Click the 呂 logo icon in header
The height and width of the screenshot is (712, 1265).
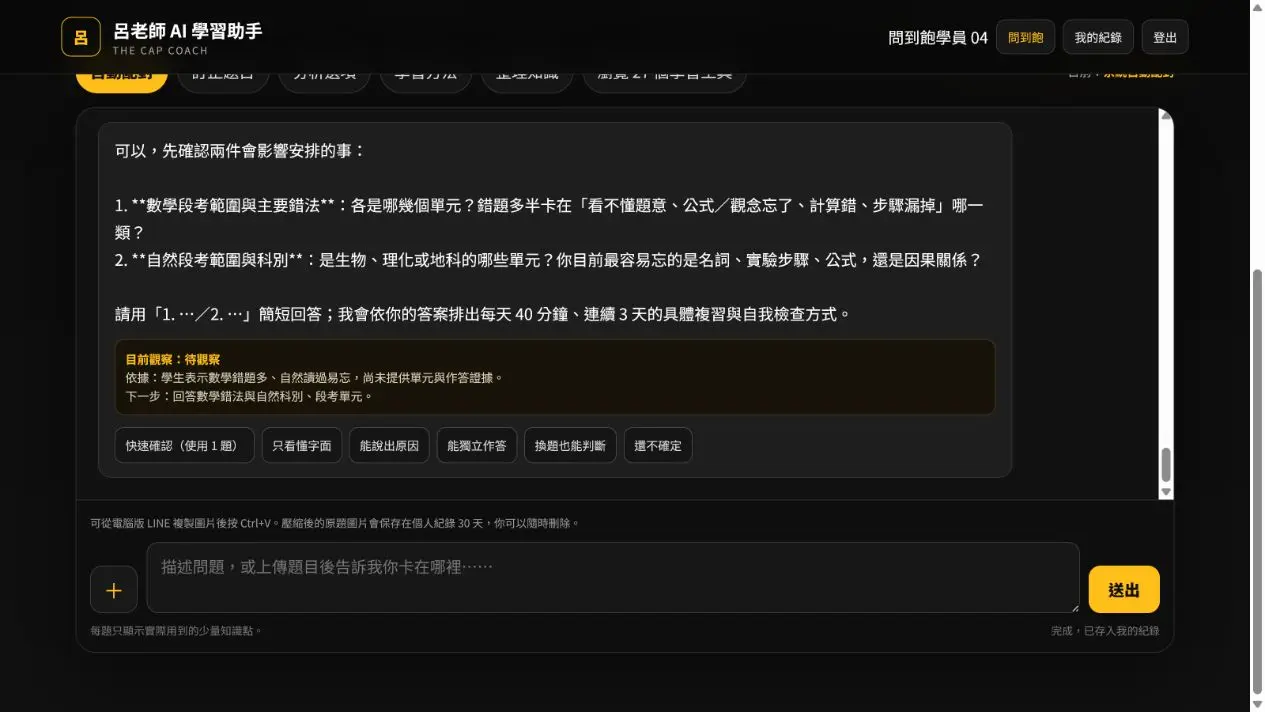point(81,37)
